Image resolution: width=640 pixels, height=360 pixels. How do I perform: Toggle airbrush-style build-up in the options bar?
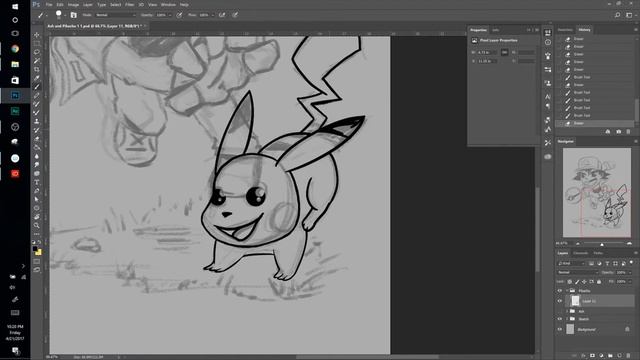(222, 15)
